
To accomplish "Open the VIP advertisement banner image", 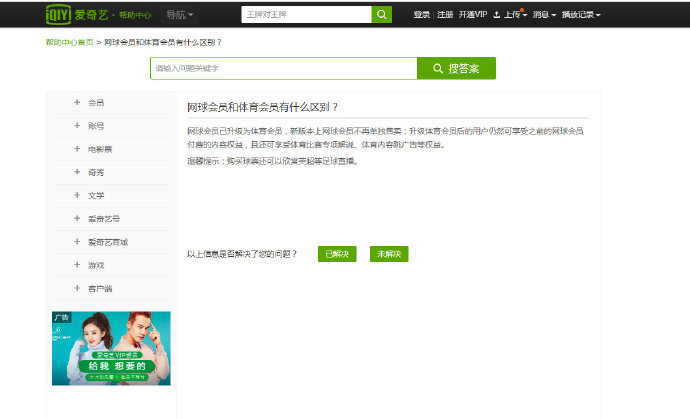I will 111,348.
